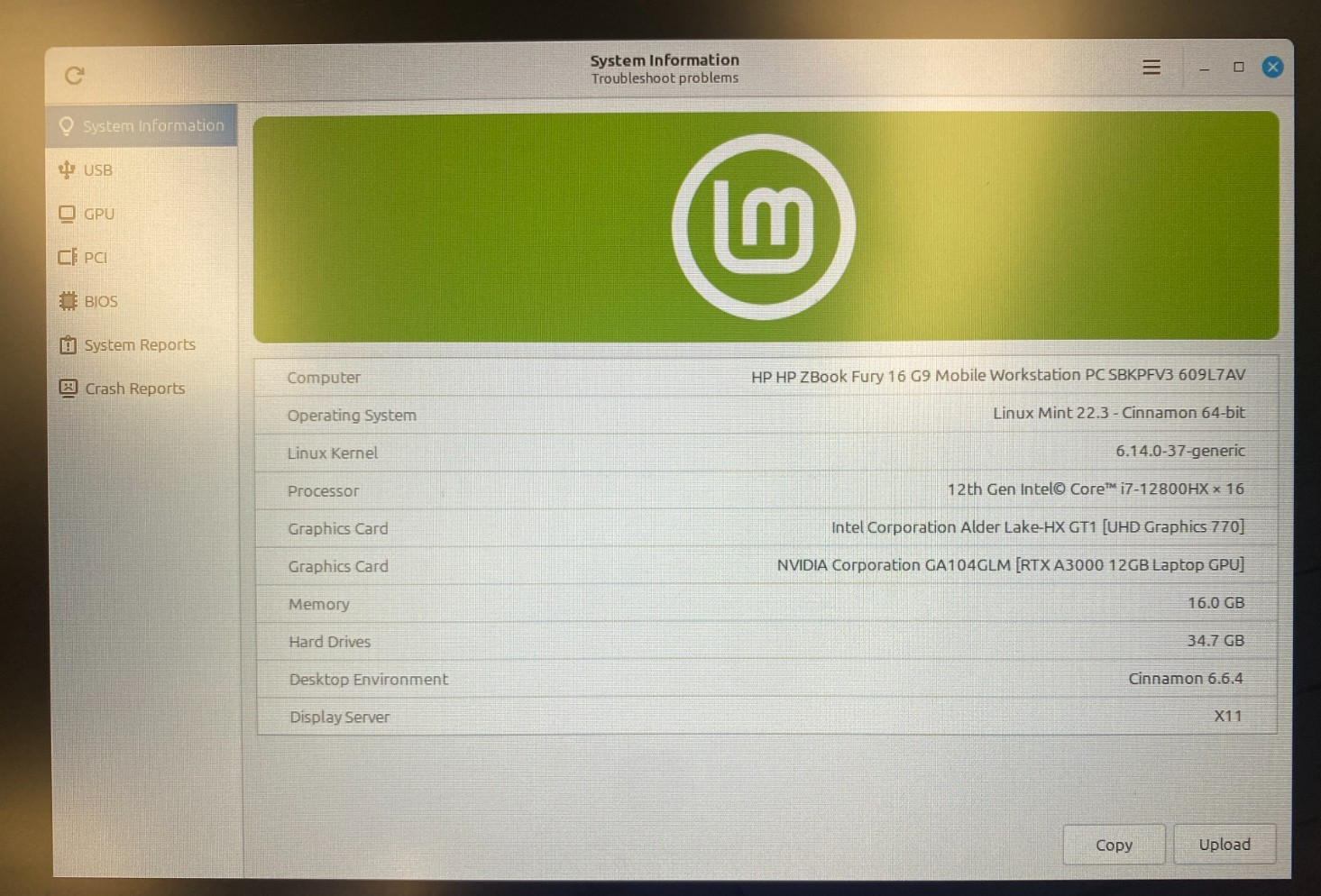Go to the PCI section

pyautogui.click(x=142, y=257)
